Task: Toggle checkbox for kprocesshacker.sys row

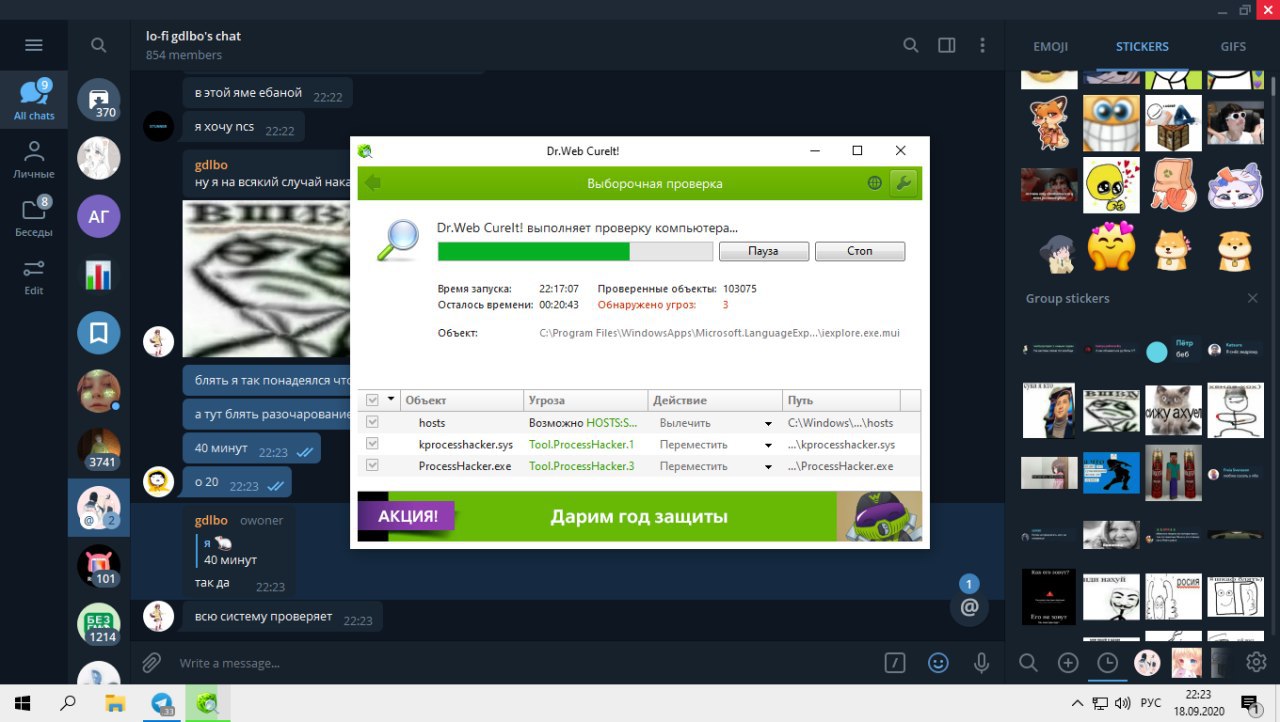Action: click(372, 444)
